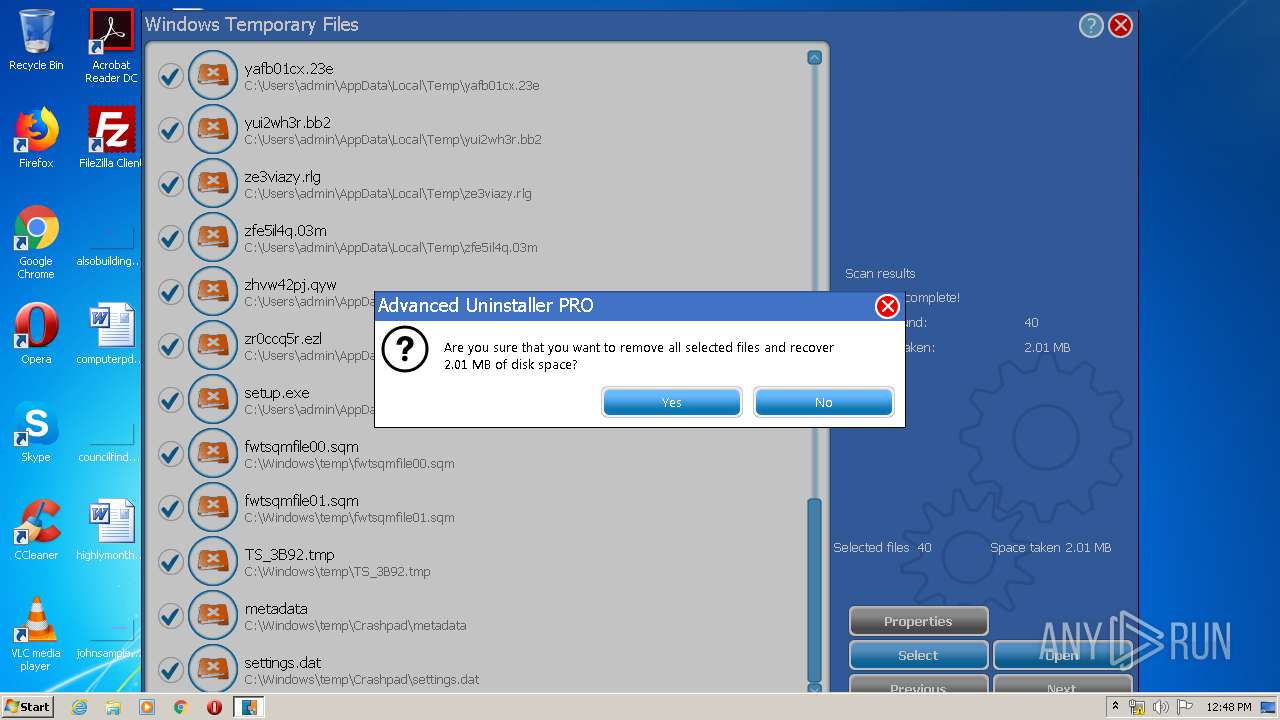This screenshot has height=720, width=1280.
Task: Close the Advanced Uninstaller PRO dialog
Action: [887, 306]
